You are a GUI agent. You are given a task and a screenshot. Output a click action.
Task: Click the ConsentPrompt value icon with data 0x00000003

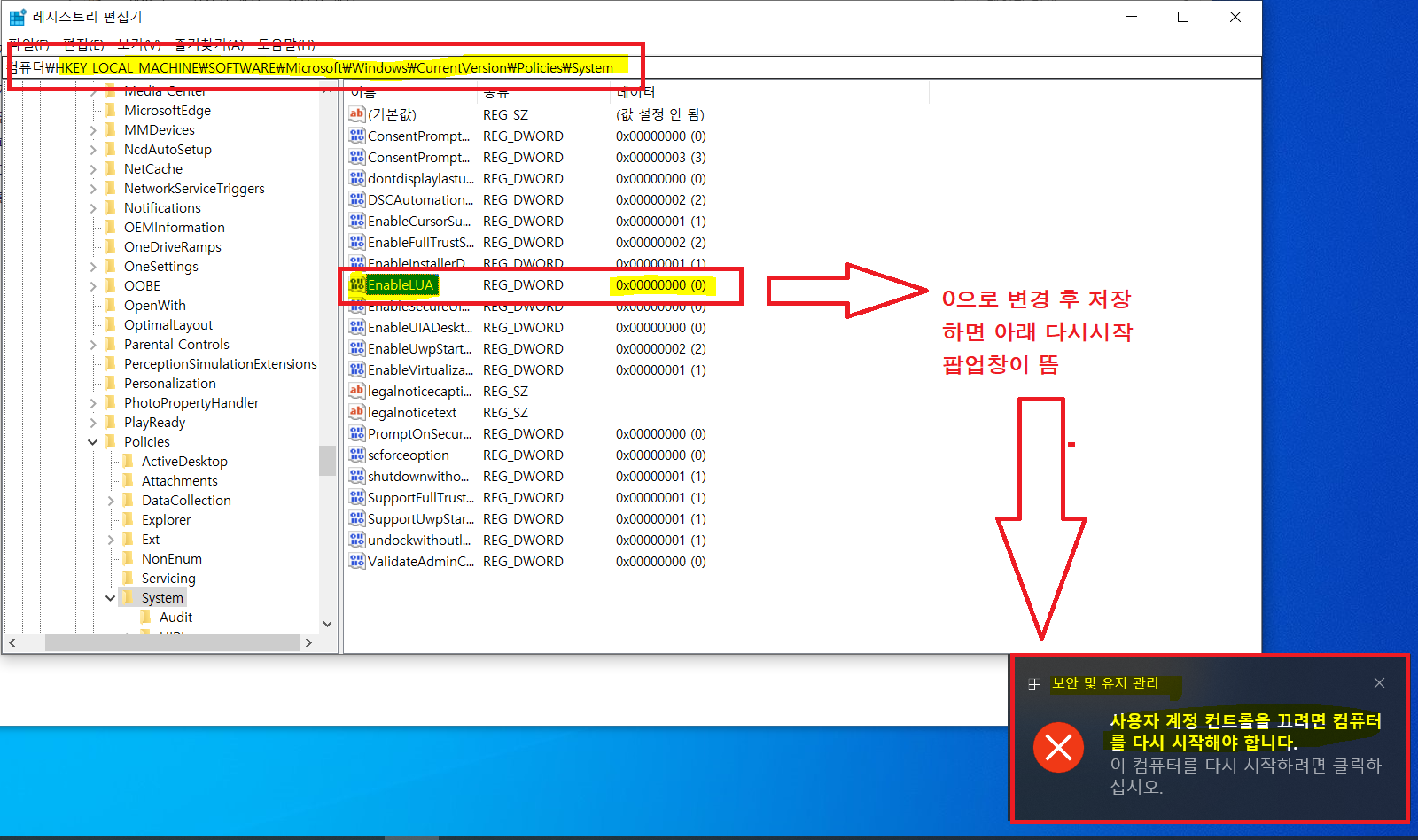click(357, 157)
